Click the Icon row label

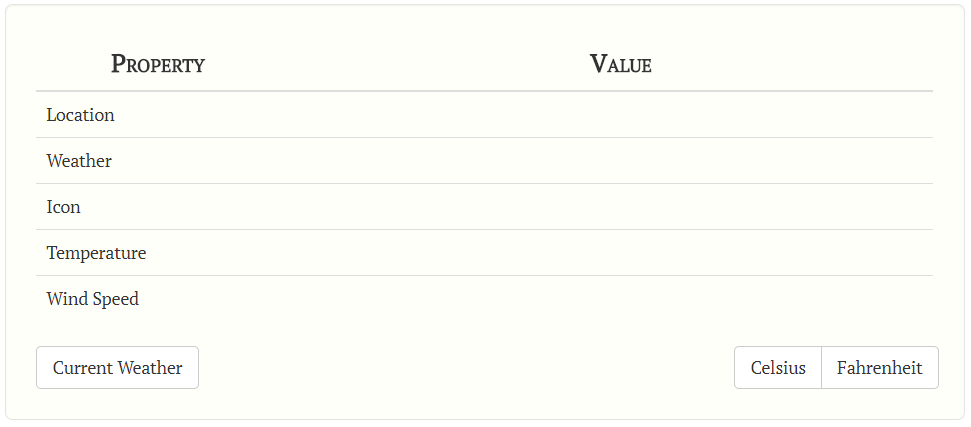click(x=63, y=207)
